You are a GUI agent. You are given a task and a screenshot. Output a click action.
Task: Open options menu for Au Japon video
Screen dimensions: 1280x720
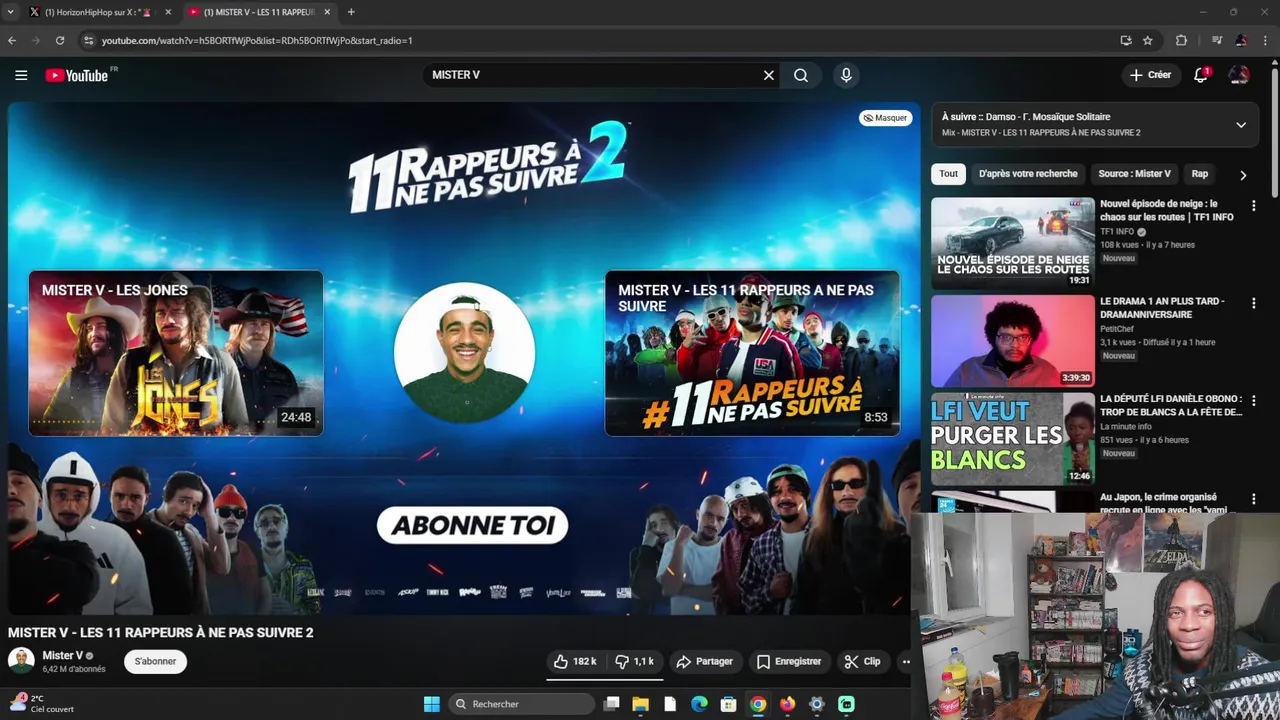pos(1254,499)
